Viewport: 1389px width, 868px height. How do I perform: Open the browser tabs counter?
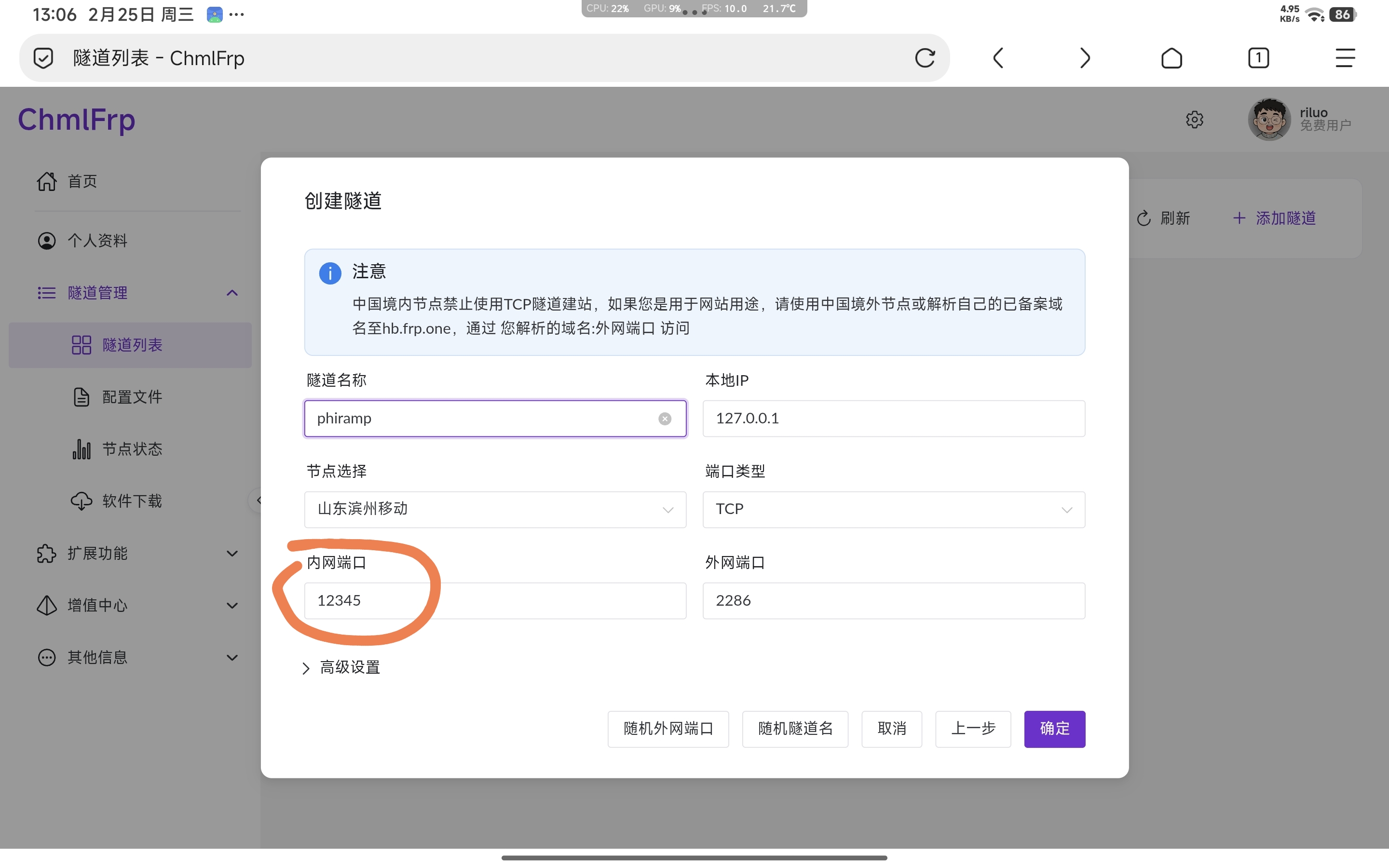1258,58
